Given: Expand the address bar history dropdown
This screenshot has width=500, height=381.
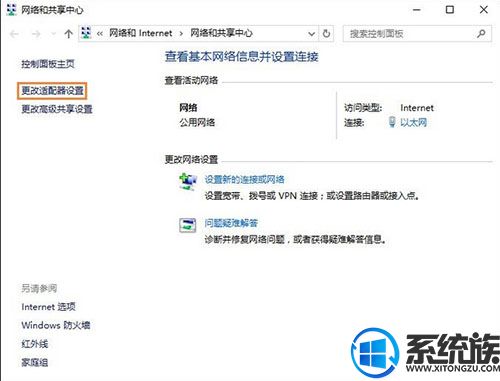Looking at the screenshot, I should point(311,34).
